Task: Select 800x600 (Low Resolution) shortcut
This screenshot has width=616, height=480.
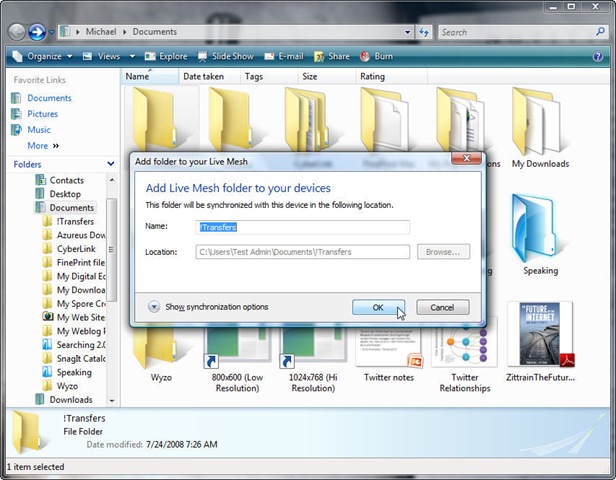Action: 237,359
